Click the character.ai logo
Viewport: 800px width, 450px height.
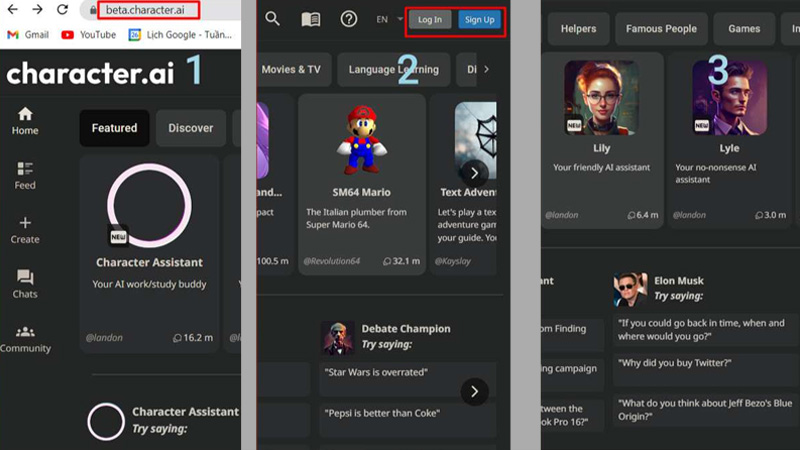(x=90, y=74)
